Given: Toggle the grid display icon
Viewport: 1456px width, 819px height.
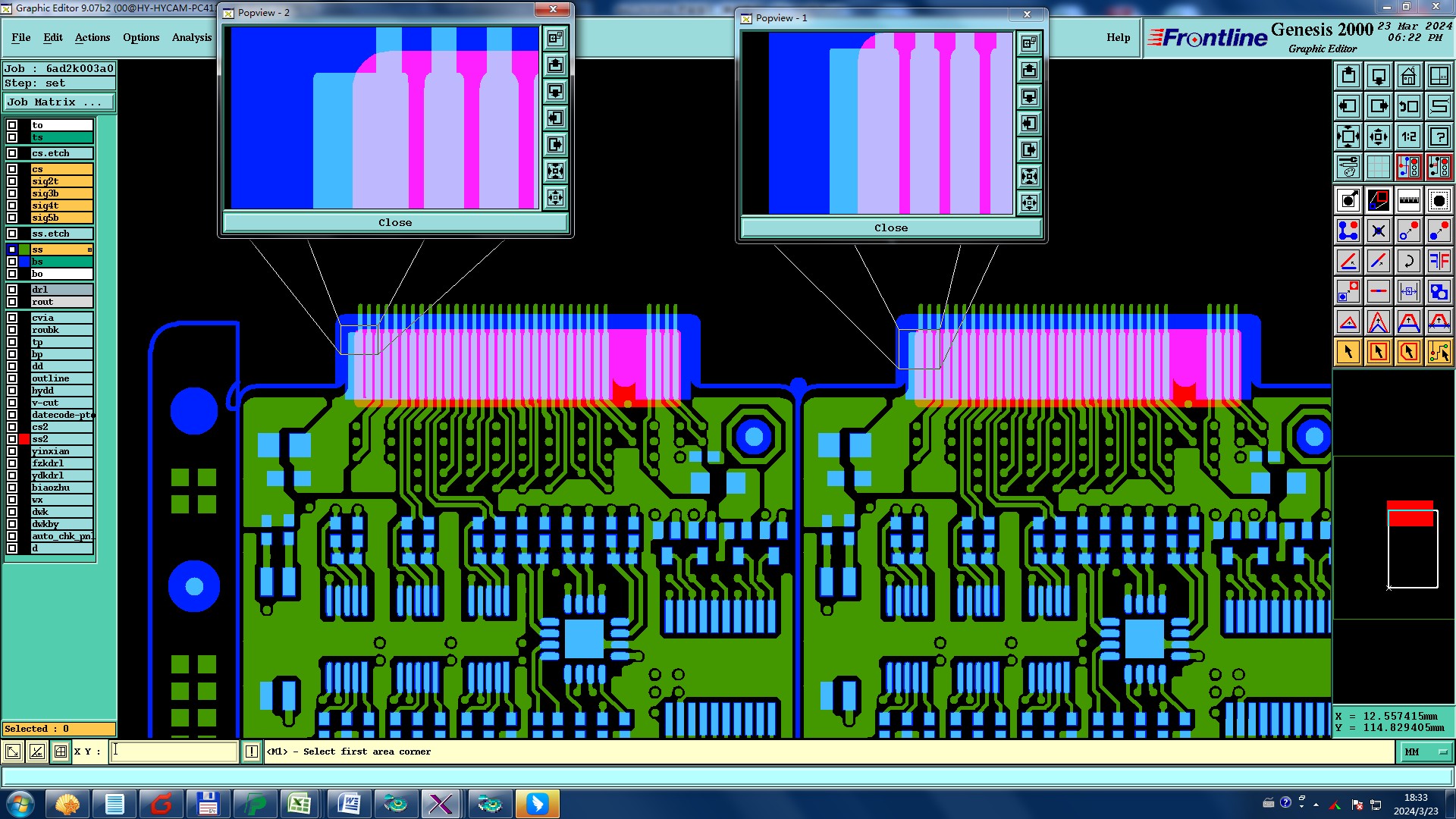Looking at the screenshot, I should [x=1378, y=167].
